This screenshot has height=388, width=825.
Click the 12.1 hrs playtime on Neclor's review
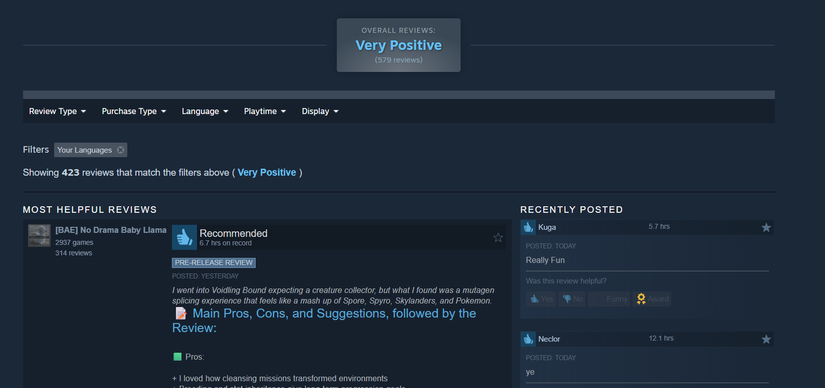(x=661, y=339)
